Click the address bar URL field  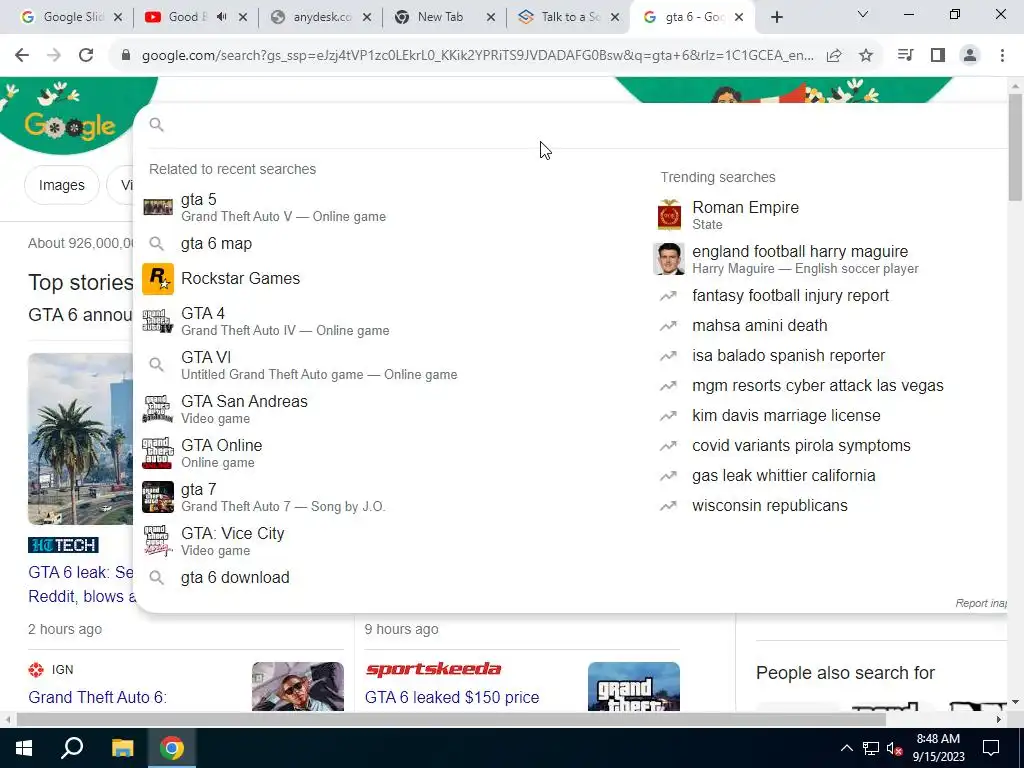(477, 56)
